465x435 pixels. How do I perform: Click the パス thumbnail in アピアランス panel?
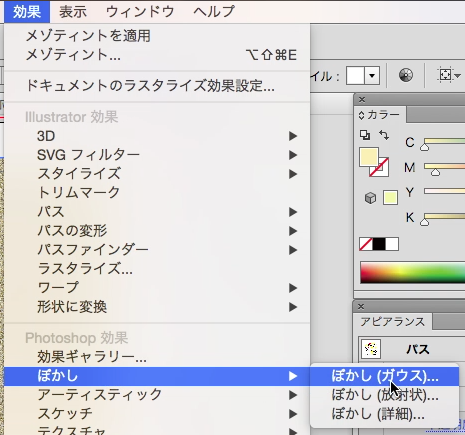[371, 349]
